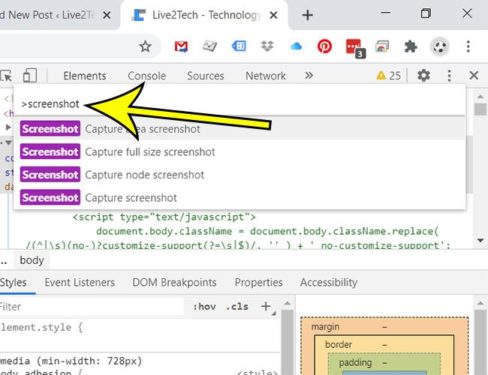The image size is (488, 375).
Task: Close the New Post tab
Action: pyautogui.click(x=107, y=15)
